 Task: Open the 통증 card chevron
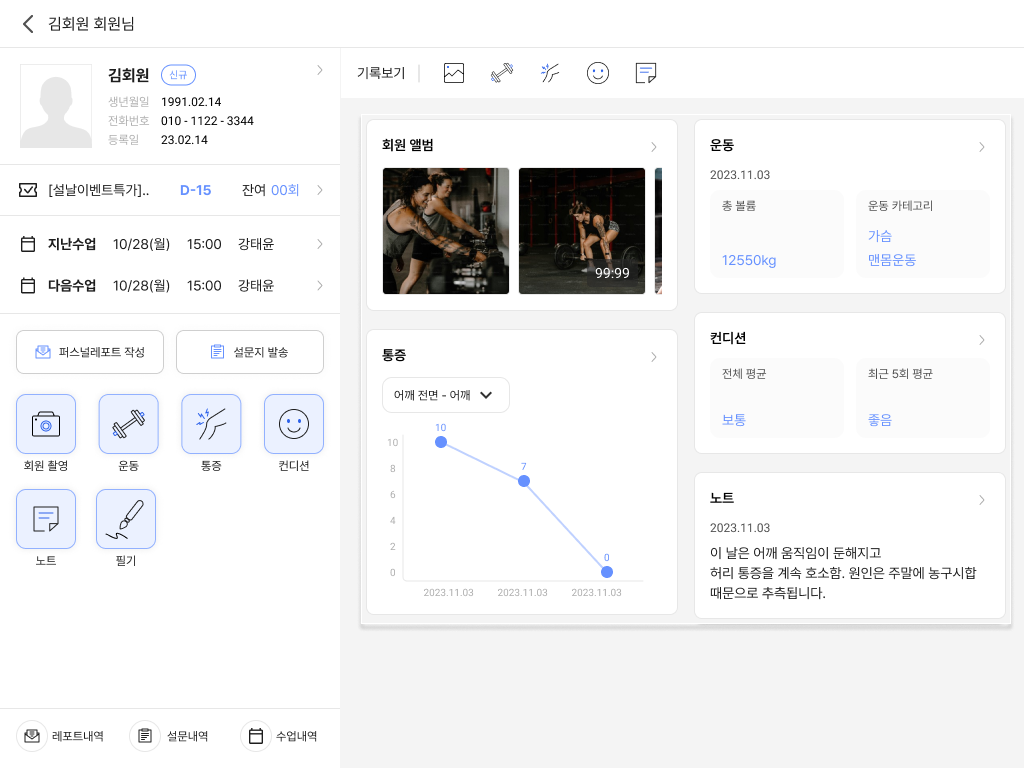(654, 357)
